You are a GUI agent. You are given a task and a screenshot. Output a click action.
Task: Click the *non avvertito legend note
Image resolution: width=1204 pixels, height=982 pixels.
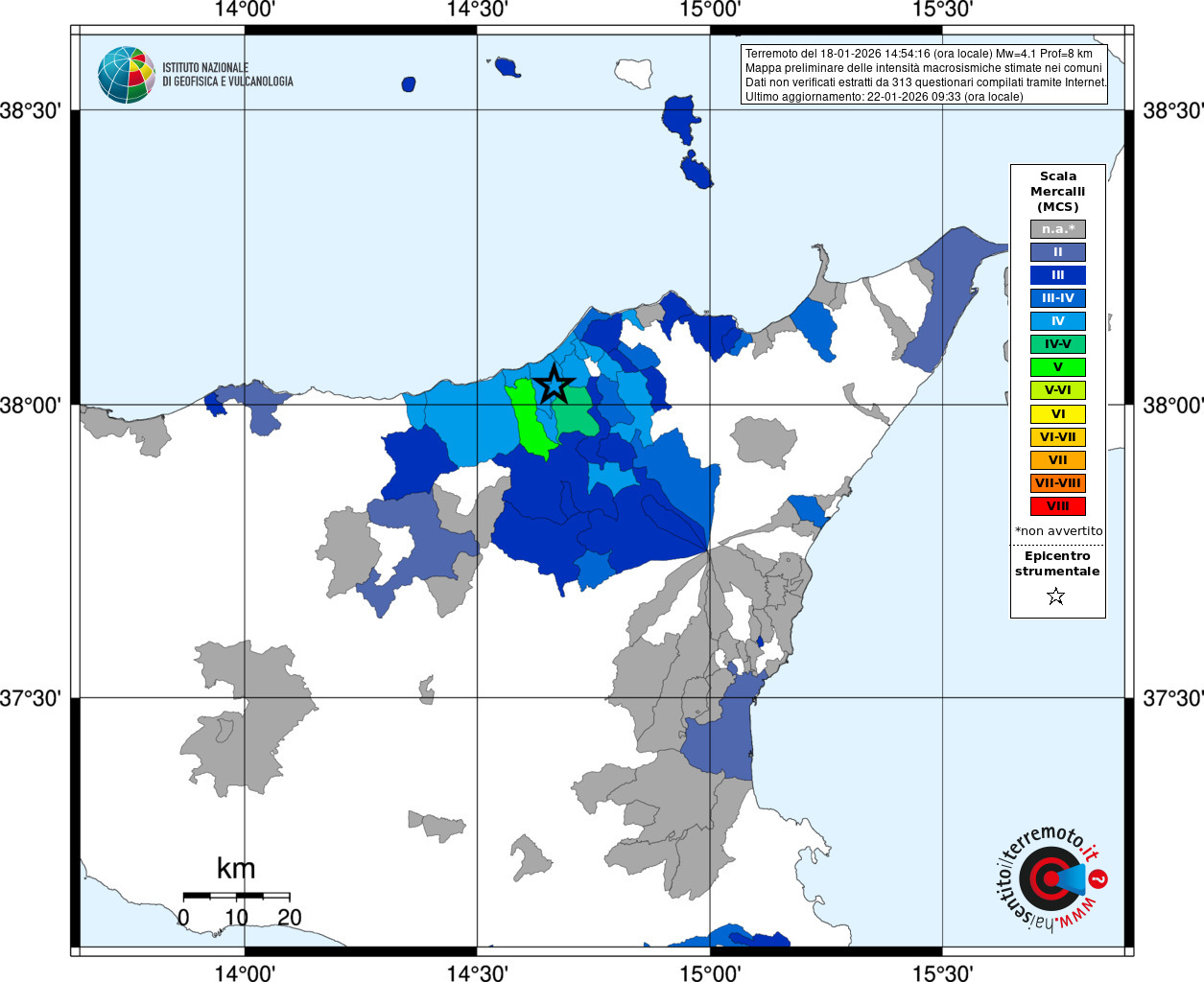point(1058,531)
